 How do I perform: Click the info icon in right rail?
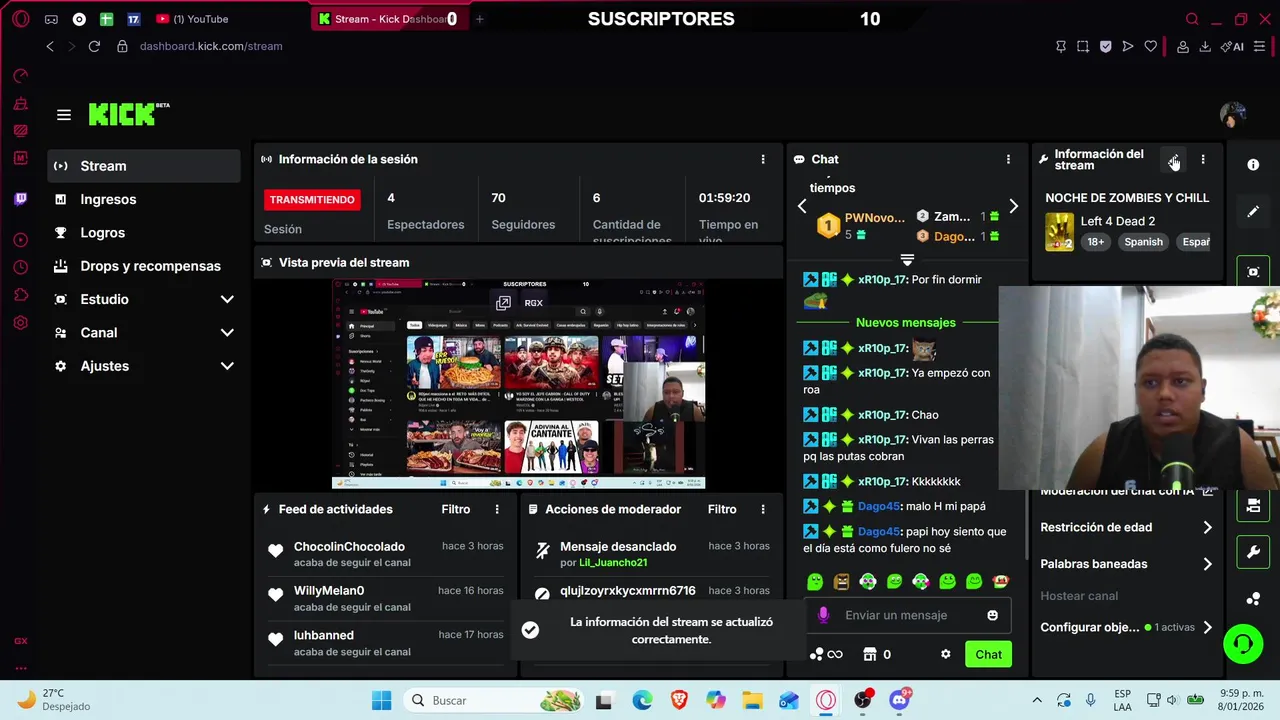tap(1253, 164)
